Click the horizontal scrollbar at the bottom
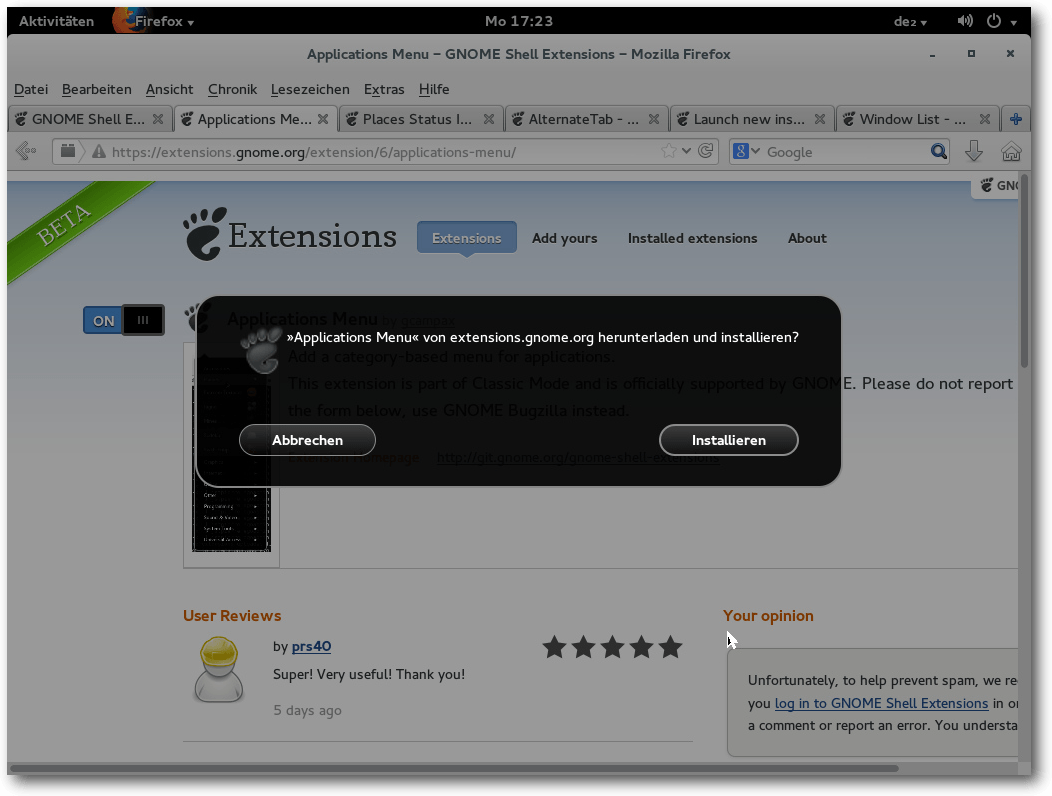Image resolution: width=1052 pixels, height=796 pixels. click(x=454, y=768)
